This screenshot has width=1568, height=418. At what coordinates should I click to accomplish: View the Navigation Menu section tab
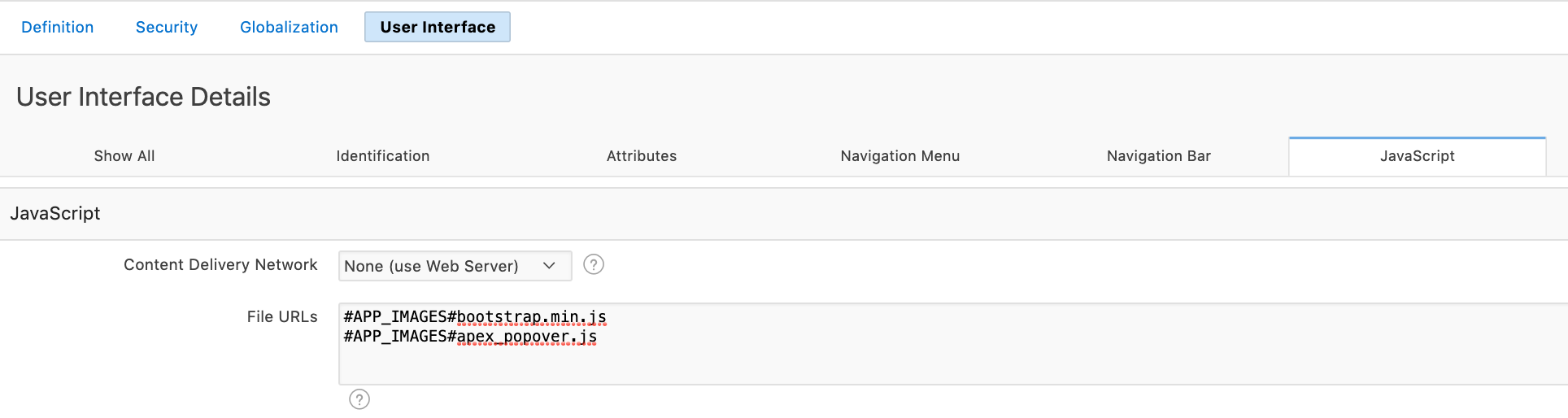pyautogui.click(x=900, y=156)
